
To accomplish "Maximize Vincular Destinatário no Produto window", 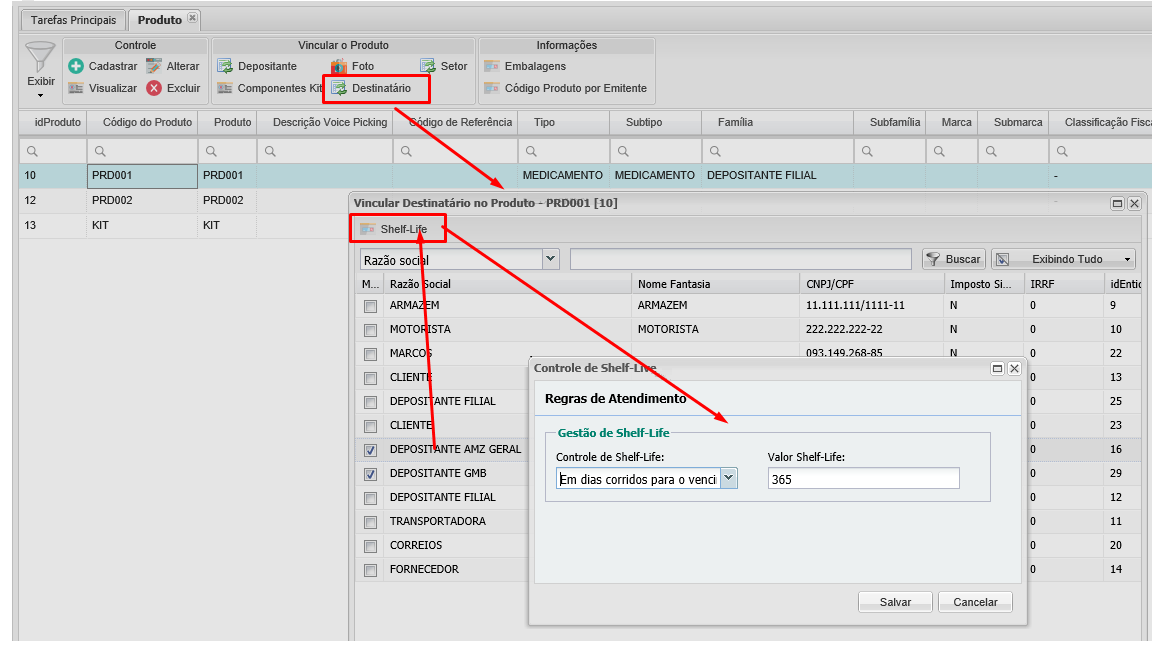I will 1117,203.
